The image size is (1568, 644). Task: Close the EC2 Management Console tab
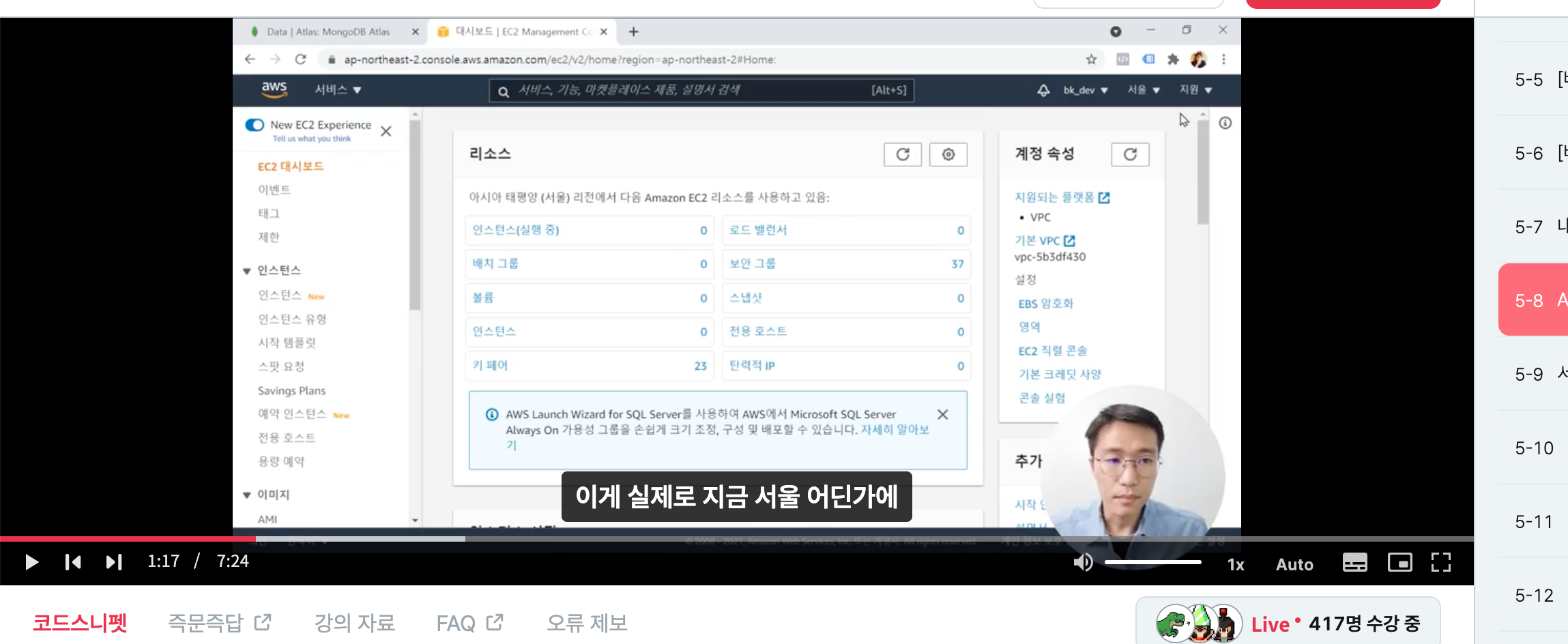click(x=603, y=31)
